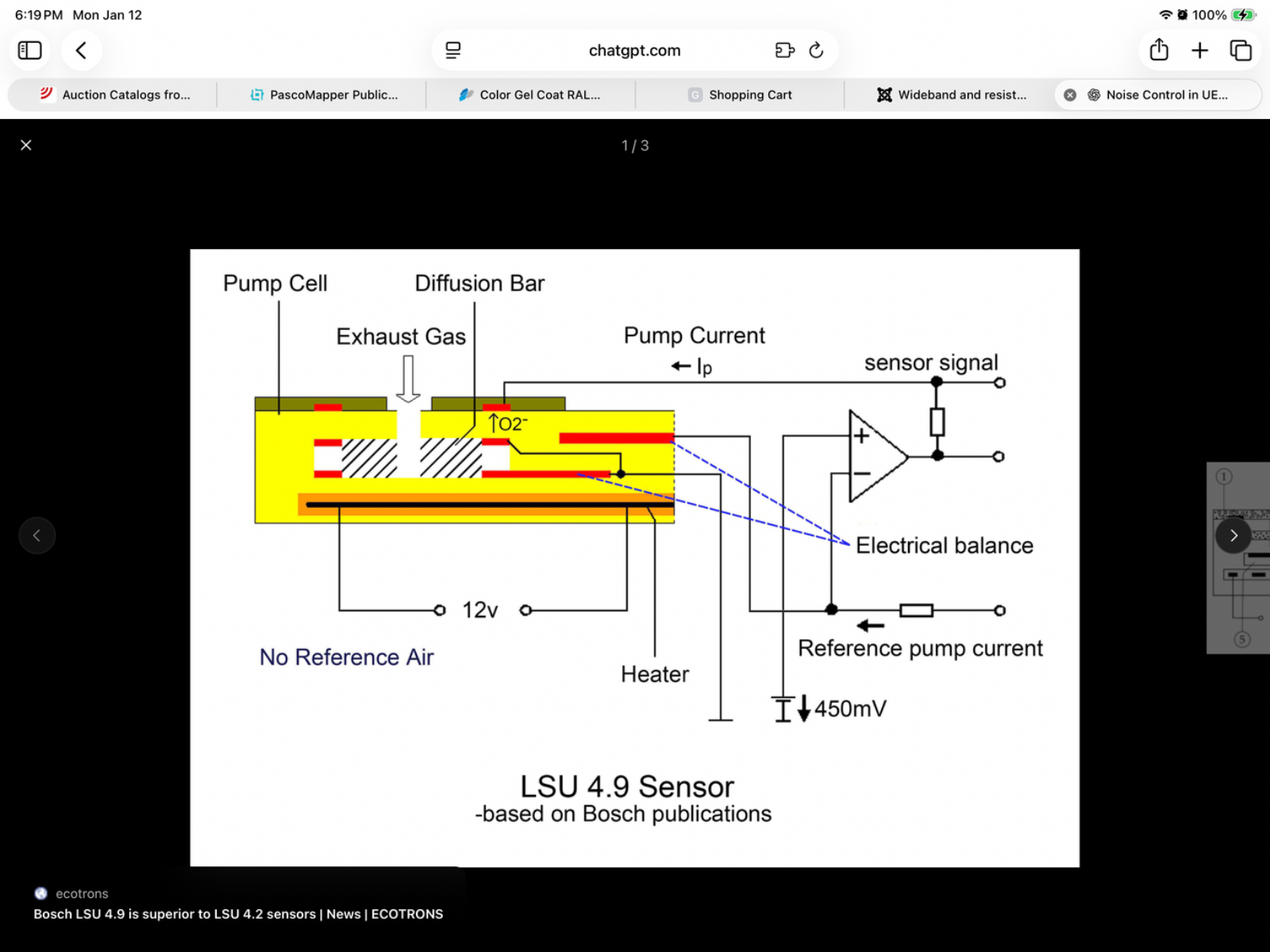Show the previous image
The image size is (1270, 952).
[x=37, y=535]
